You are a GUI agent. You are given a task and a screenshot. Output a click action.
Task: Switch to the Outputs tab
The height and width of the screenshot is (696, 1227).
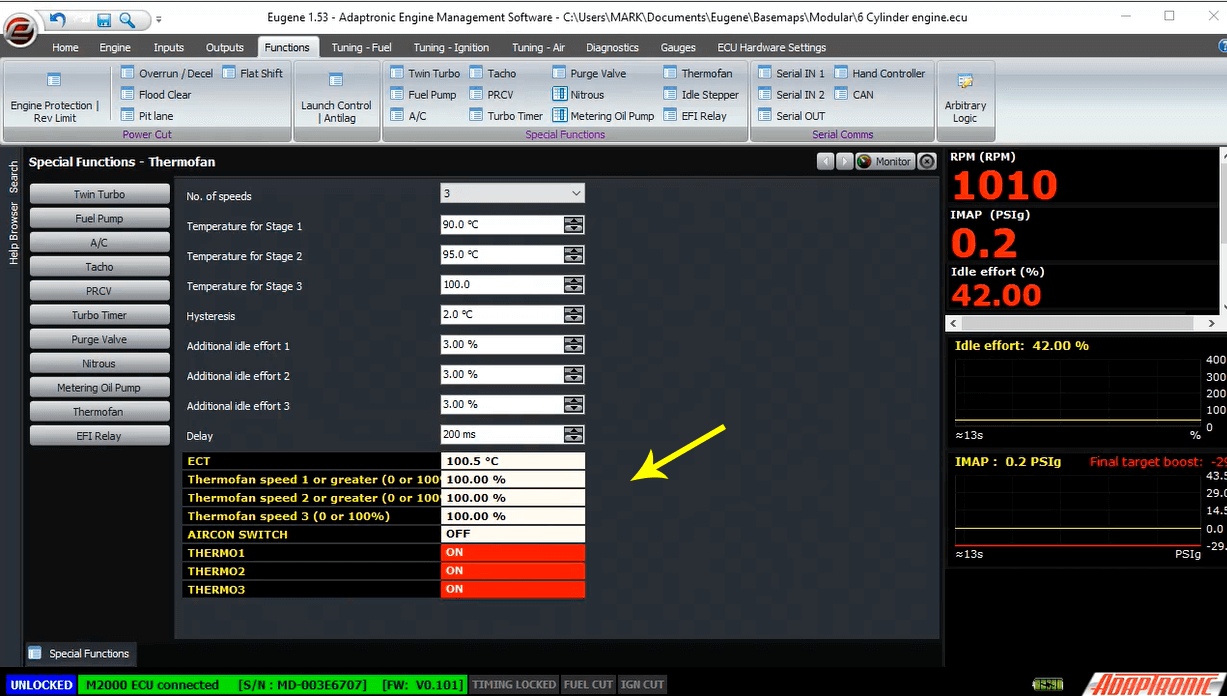[225, 47]
